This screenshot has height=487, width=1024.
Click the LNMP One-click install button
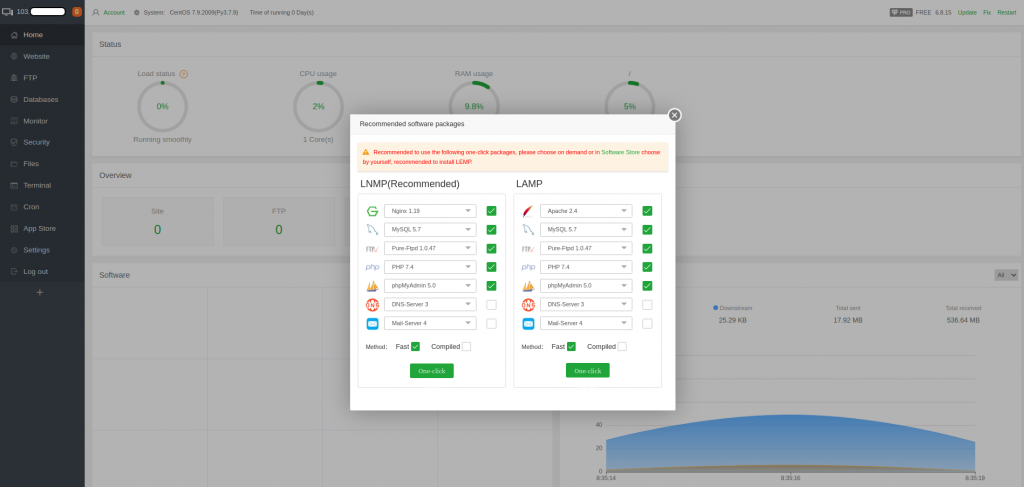point(432,371)
